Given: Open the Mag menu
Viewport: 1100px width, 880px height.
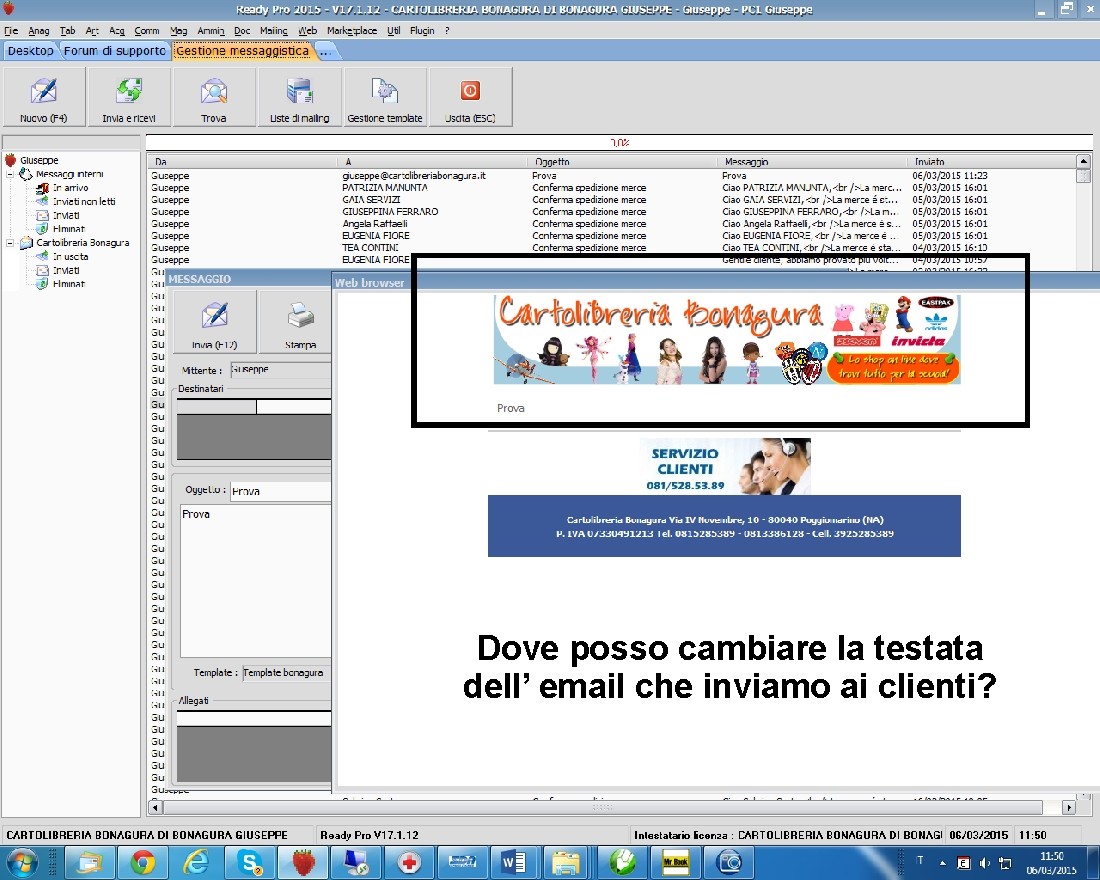Looking at the screenshot, I should click(178, 31).
